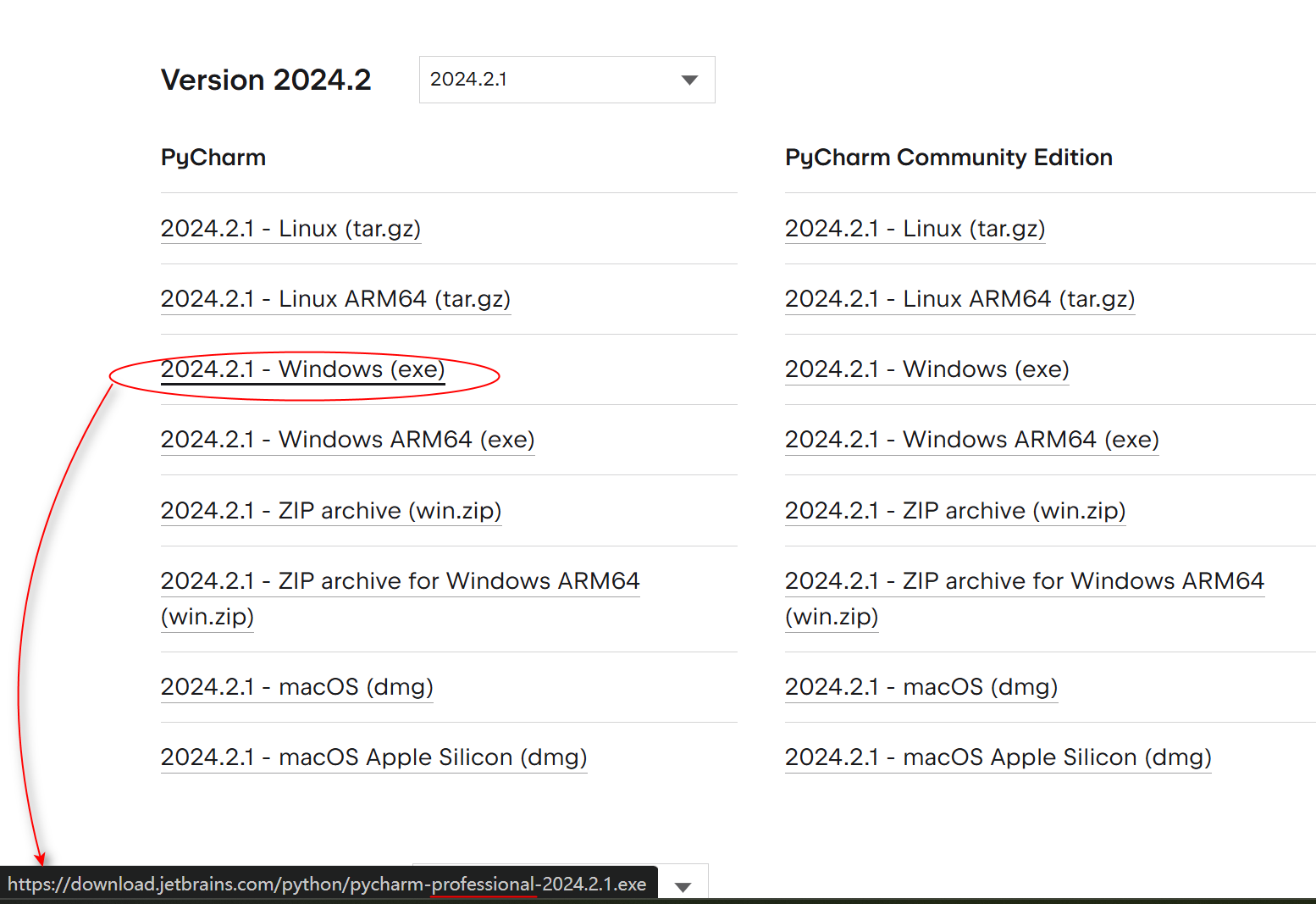Download PyCharm ZIP archive for Windows ARM64

(400, 598)
